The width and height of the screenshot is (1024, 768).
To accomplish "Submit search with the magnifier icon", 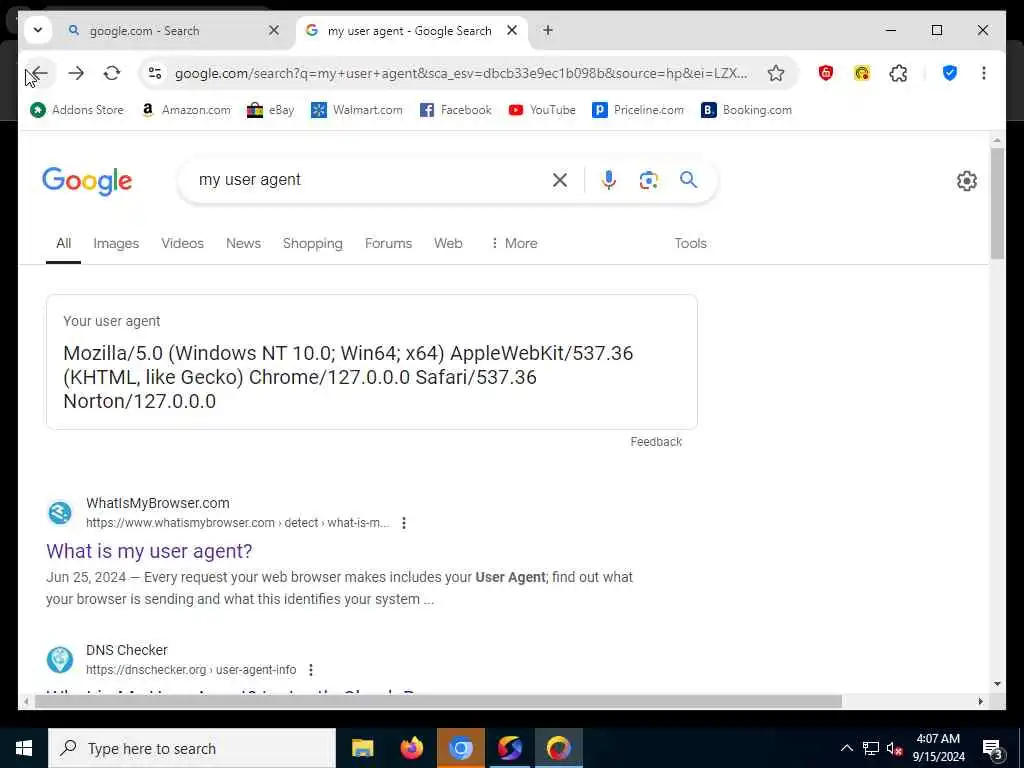I will [688, 180].
